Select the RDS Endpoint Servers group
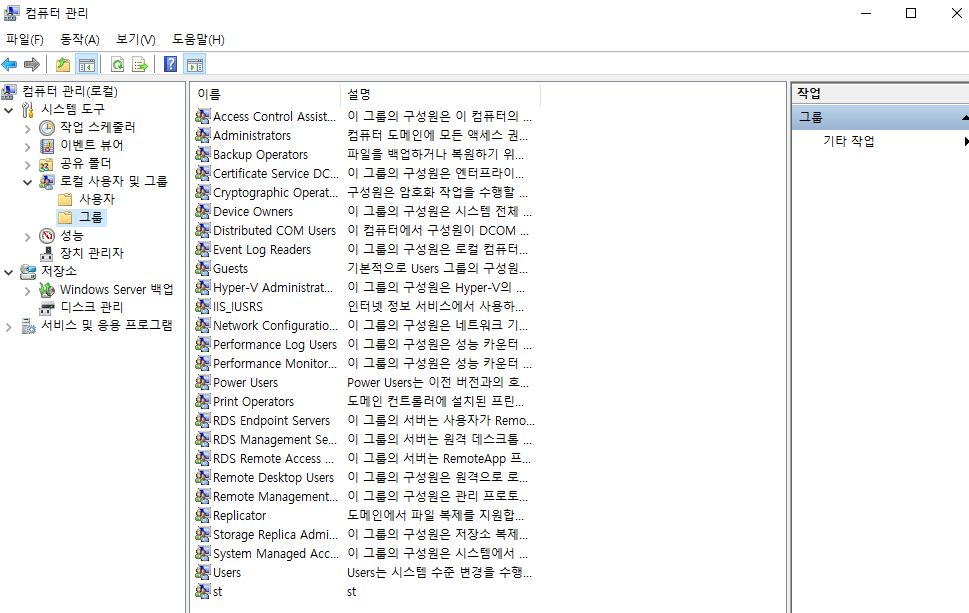The height and width of the screenshot is (613, 969). point(271,420)
